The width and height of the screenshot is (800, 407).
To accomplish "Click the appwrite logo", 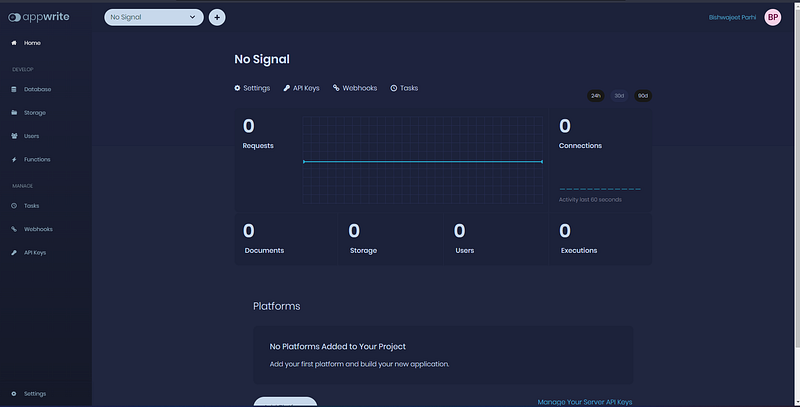I will pyautogui.click(x=39, y=17).
